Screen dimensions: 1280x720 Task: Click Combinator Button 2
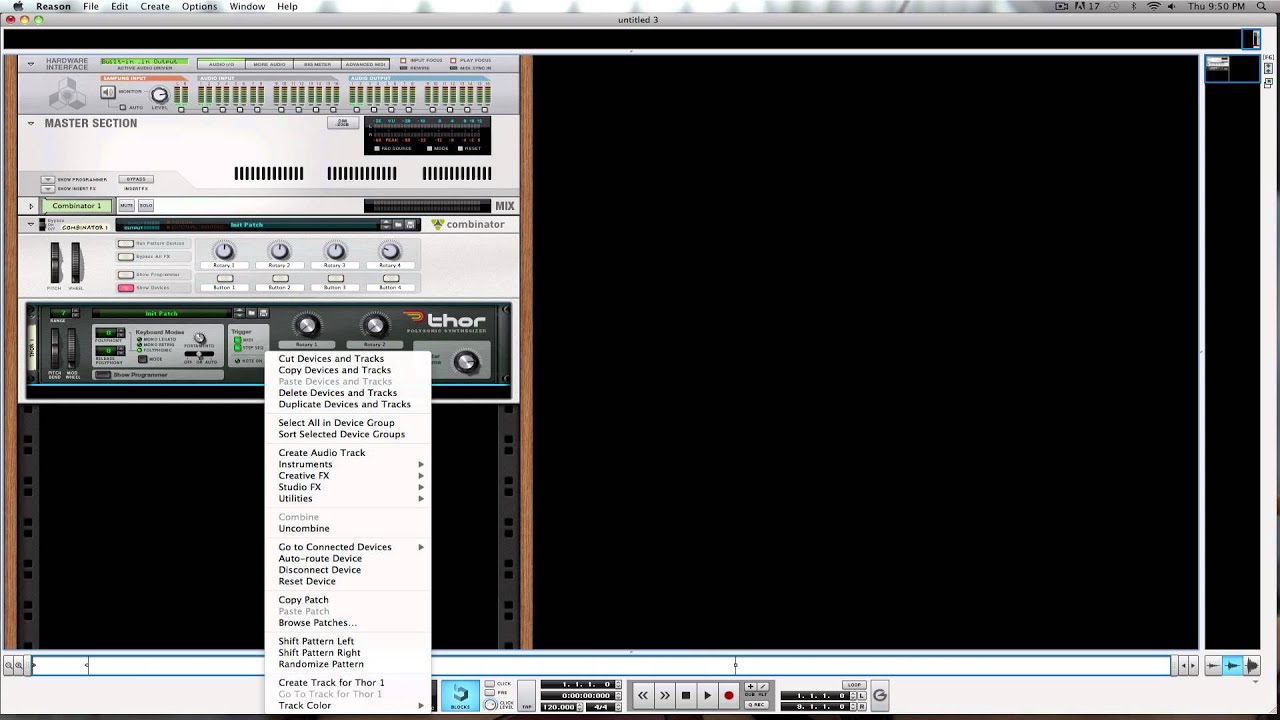click(x=280, y=278)
